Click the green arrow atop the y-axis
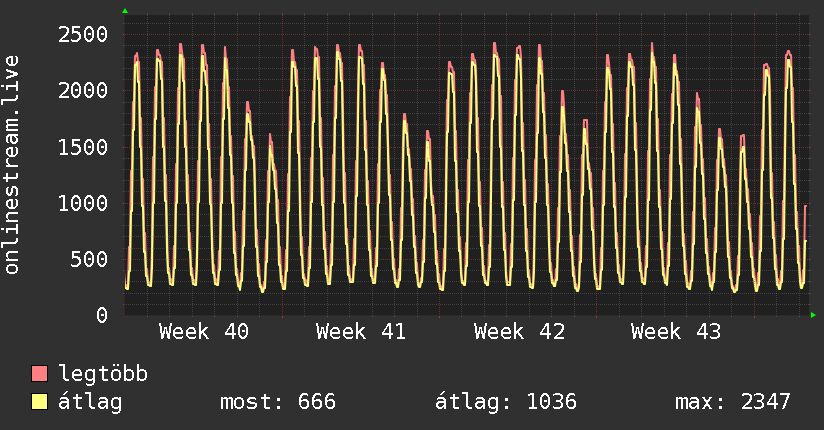 tap(125, 11)
